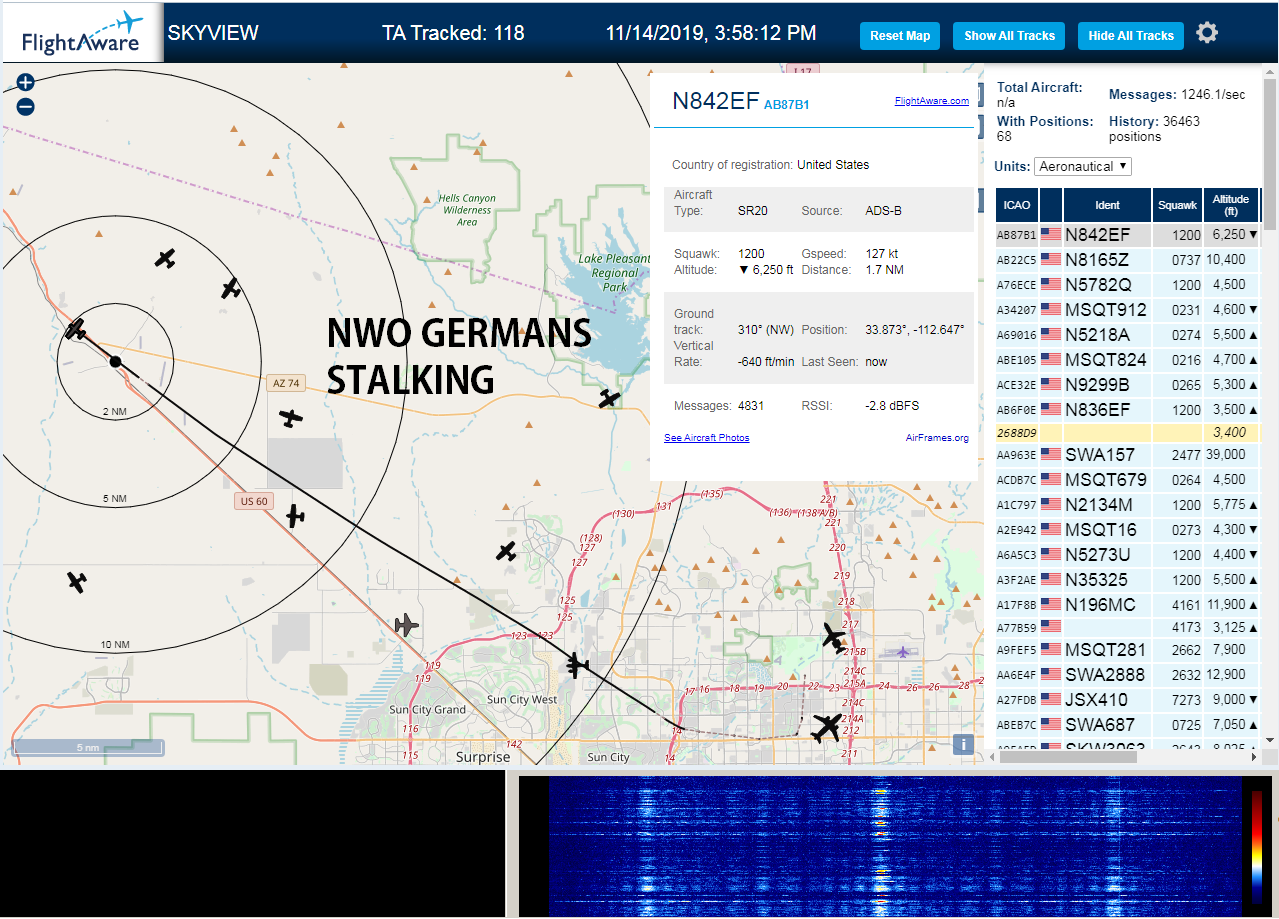Click the aircraft table vertical scrollbar

tap(1270, 155)
